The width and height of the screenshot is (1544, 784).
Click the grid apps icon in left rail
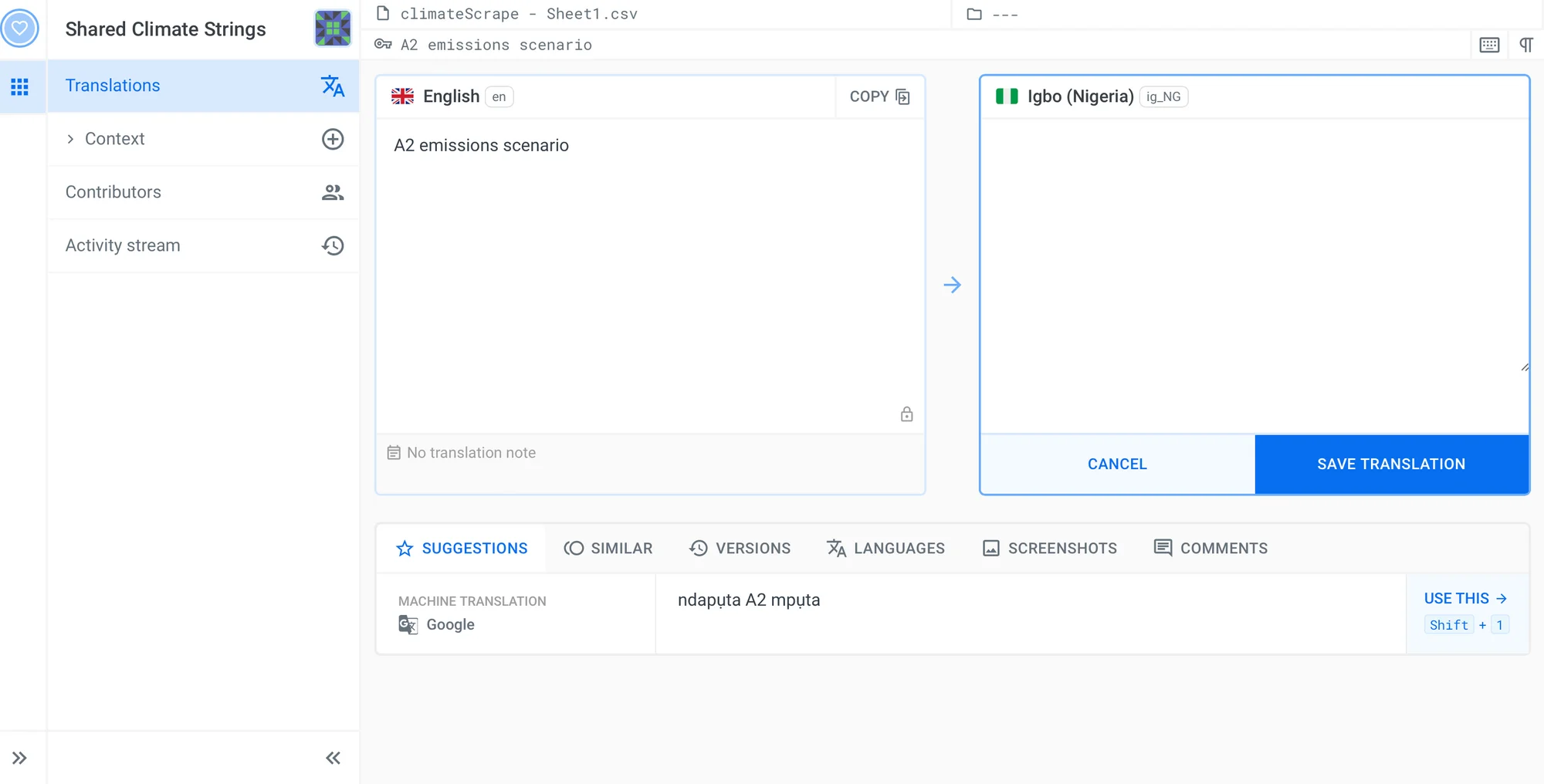(x=20, y=86)
